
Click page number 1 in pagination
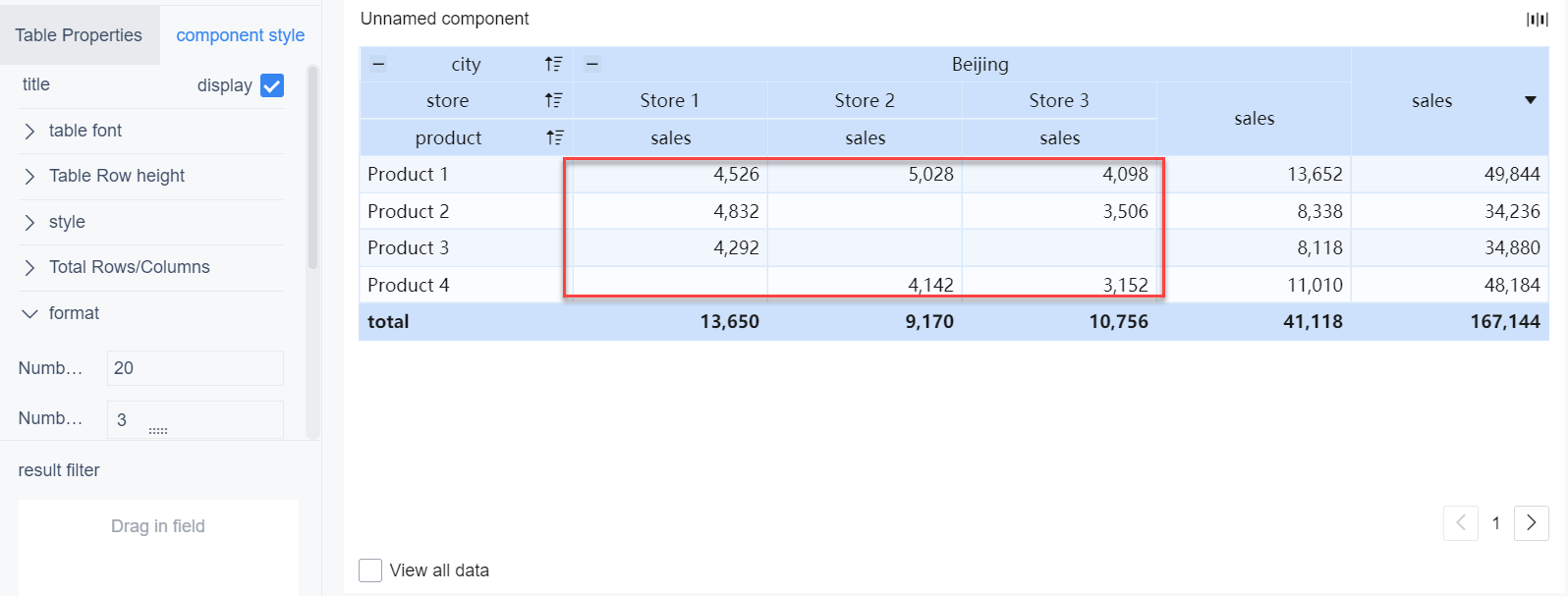point(1496,523)
